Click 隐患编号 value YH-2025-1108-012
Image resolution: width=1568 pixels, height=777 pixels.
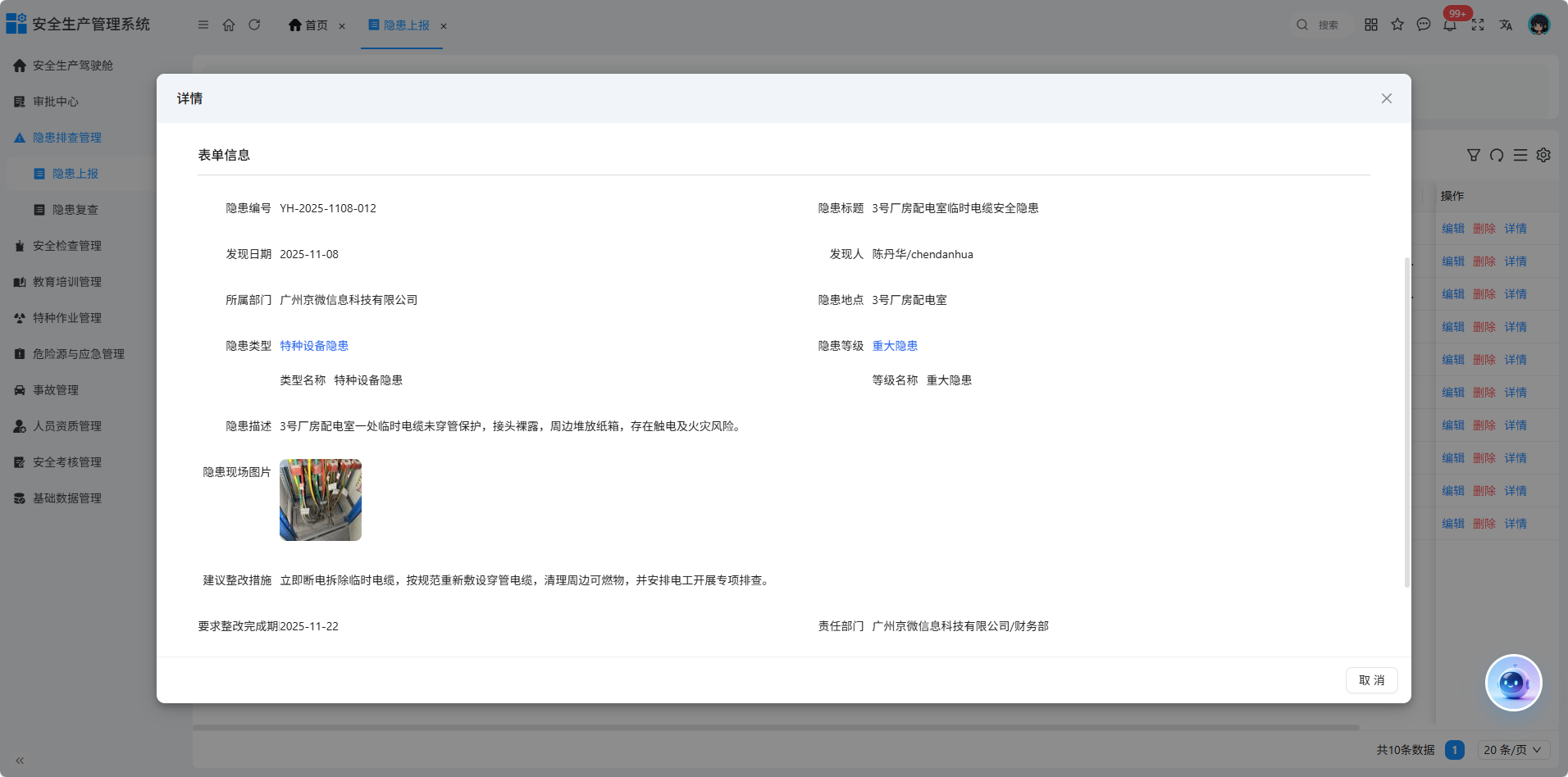click(328, 208)
